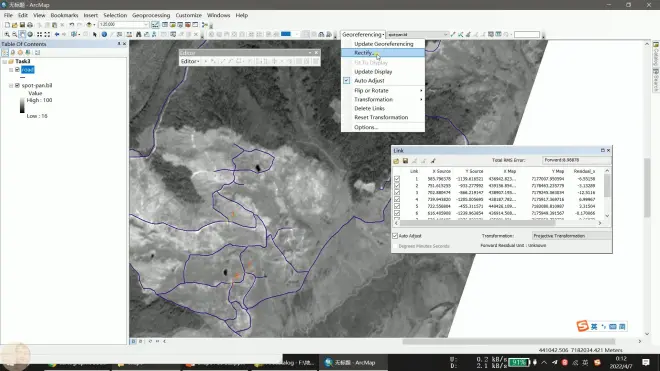Screen dimensions: 660x371
Task: Click the map view horizontal scrollbar
Action: 508,342
